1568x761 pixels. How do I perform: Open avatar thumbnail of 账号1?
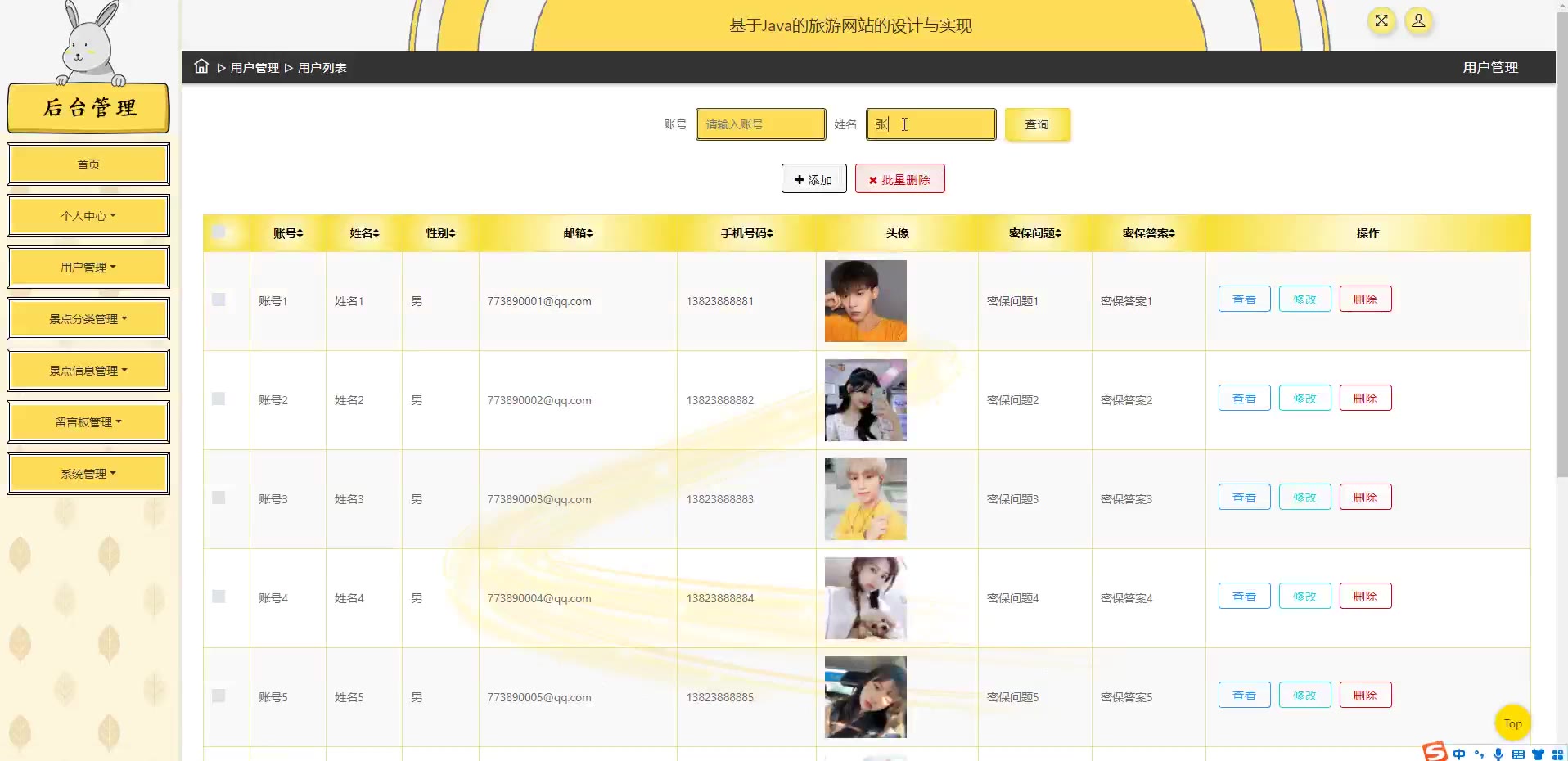[865, 300]
